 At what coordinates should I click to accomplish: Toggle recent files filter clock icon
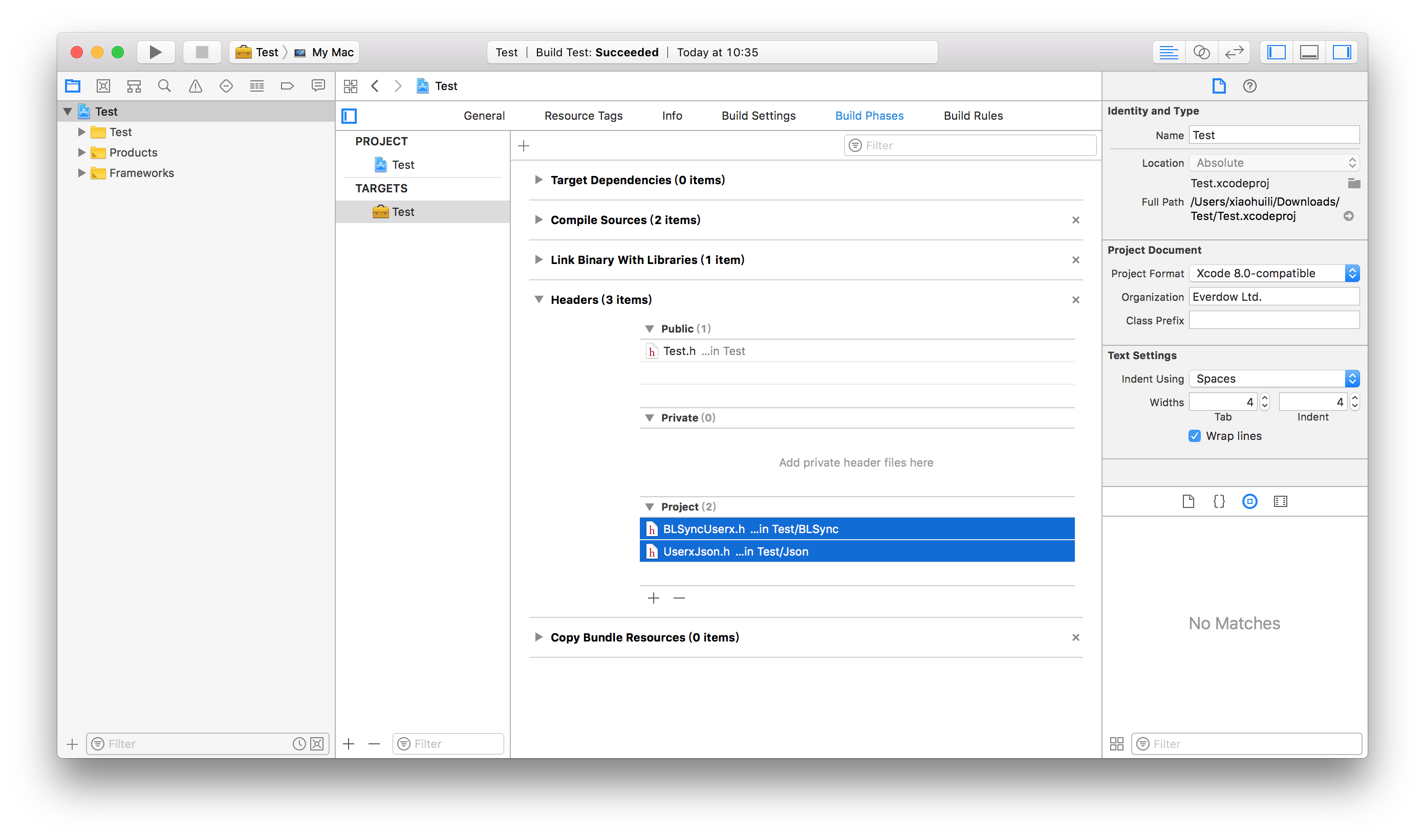pyautogui.click(x=299, y=744)
